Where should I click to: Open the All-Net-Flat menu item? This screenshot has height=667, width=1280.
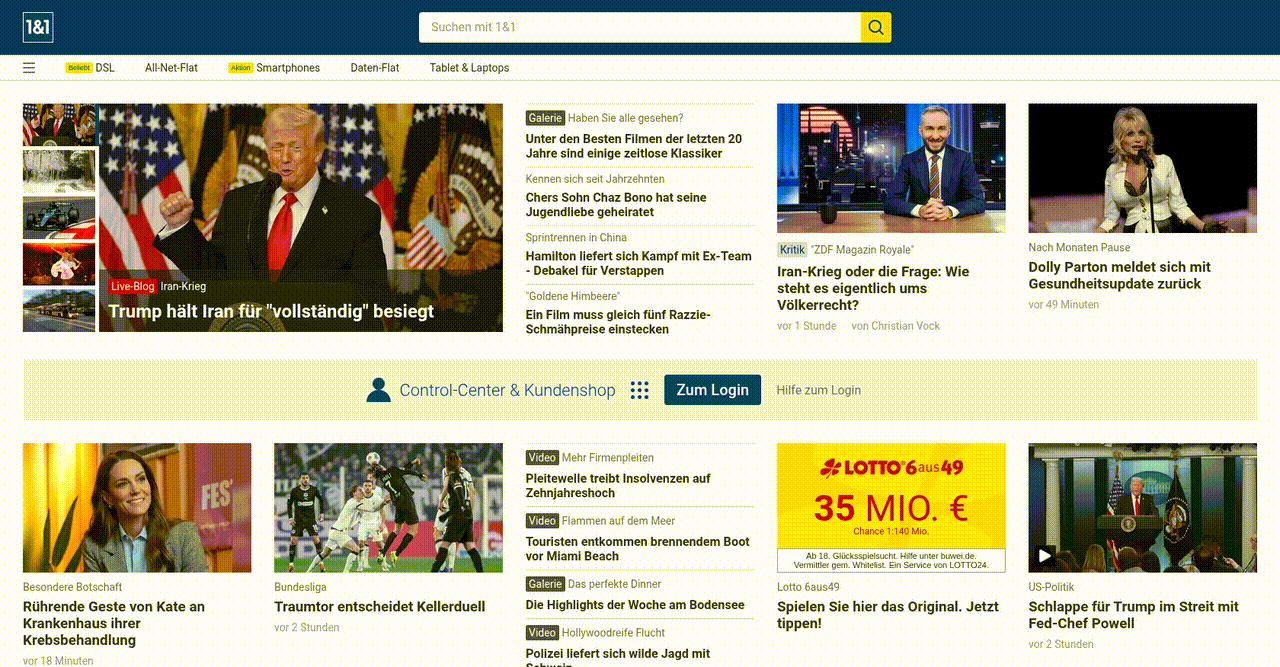tap(171, 68)
